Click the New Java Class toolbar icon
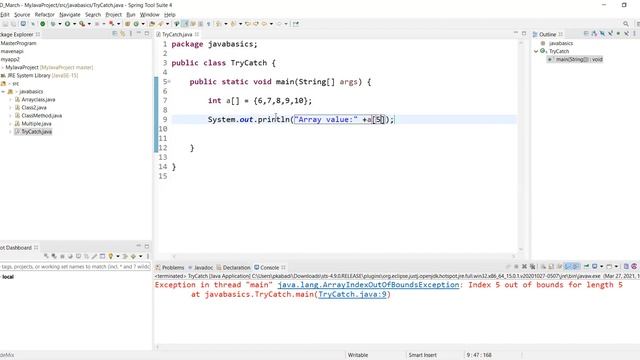The image size is (640, 360). (x=136, y=24)
